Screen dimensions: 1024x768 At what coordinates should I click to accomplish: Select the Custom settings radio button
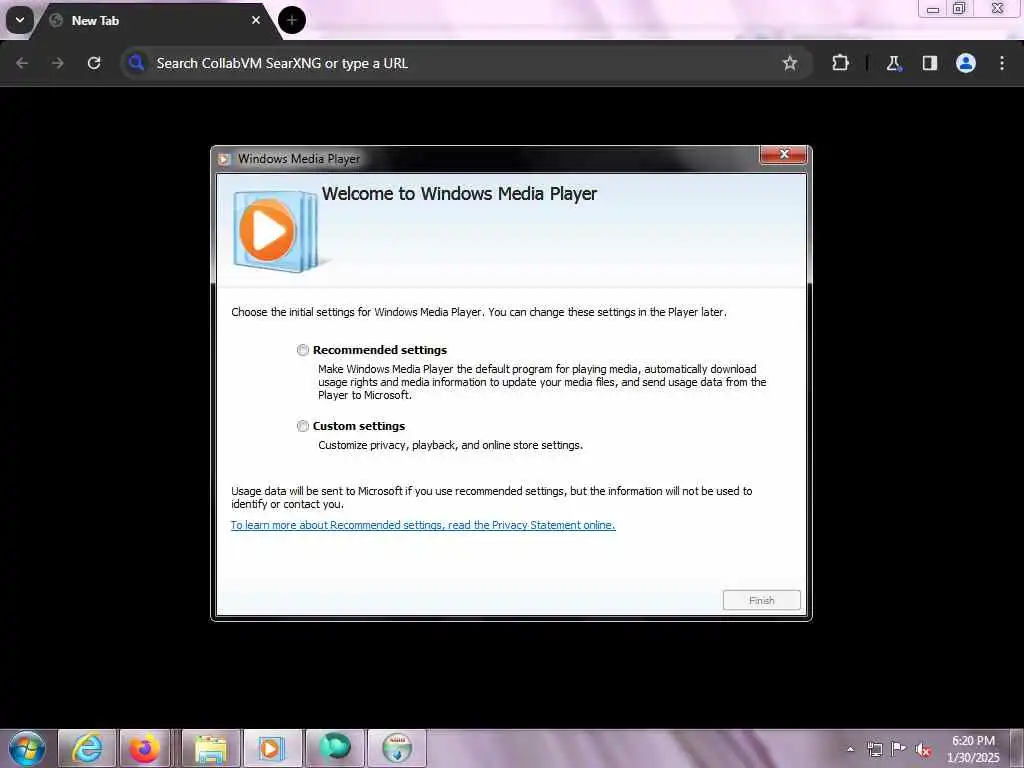303,426
